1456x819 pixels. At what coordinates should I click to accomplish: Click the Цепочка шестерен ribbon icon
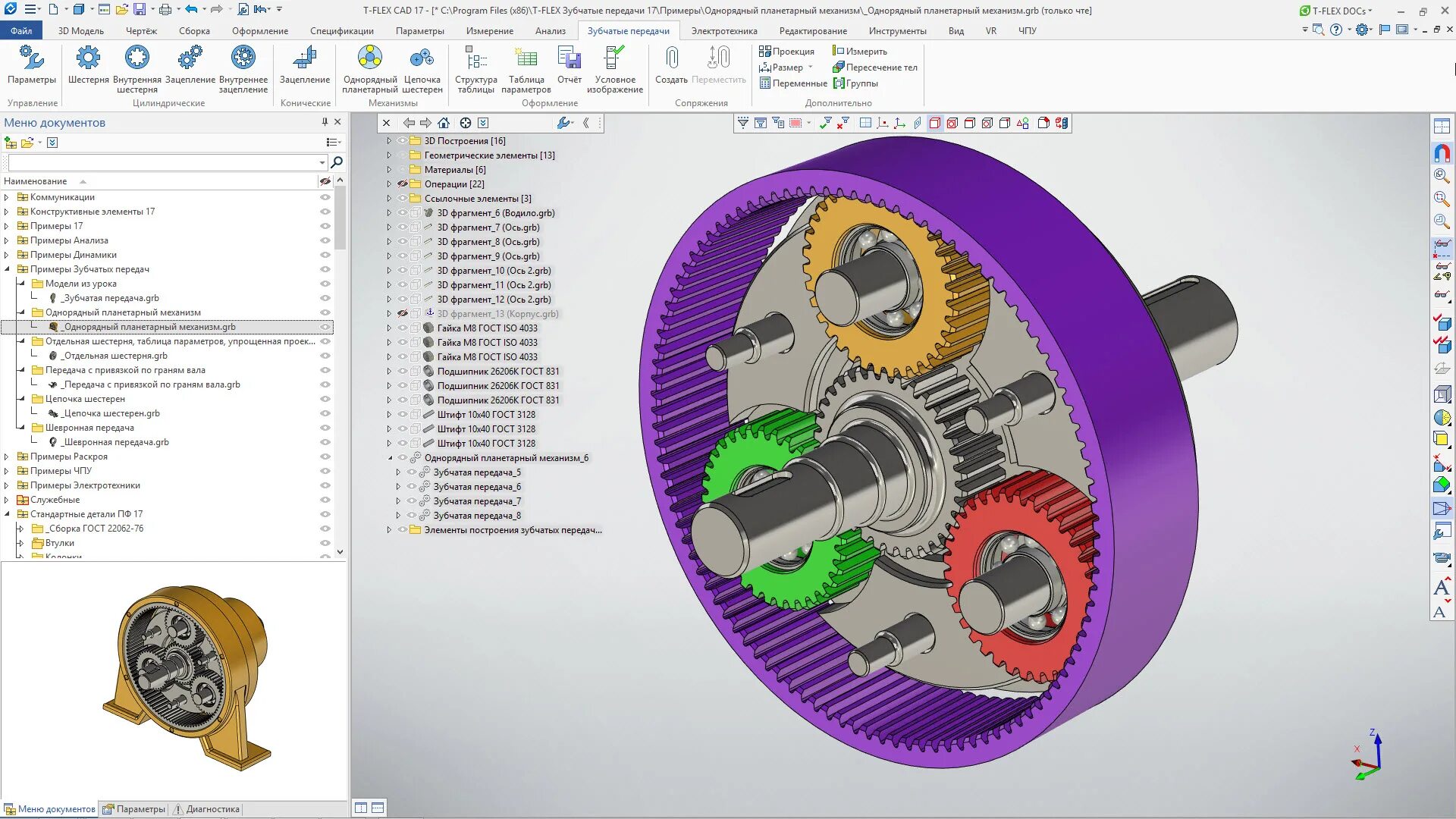coord(422,58)
